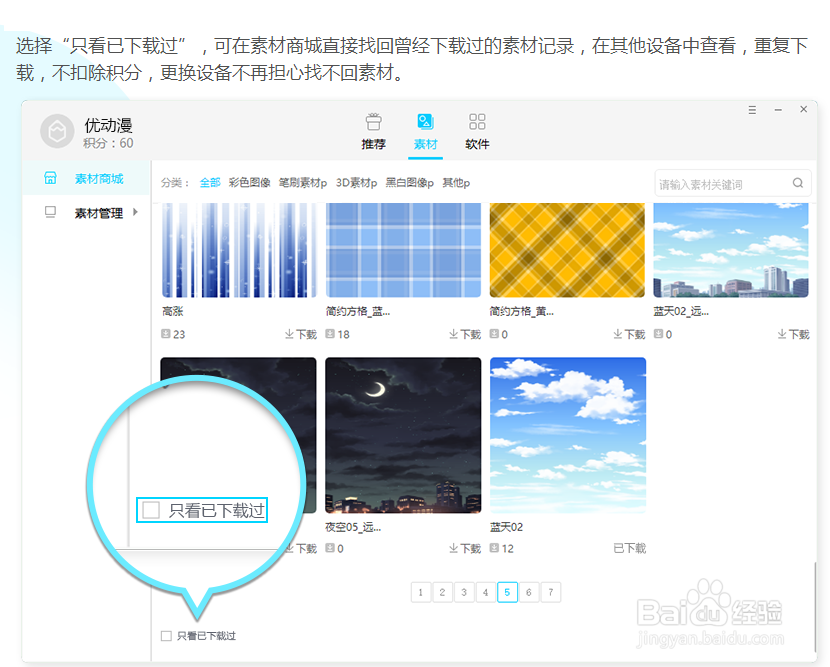This screenshot has height=667, width=830.
Task: Open the blue plaid 简约方格_蓝 thumbnail
Action: click(403, 250)
